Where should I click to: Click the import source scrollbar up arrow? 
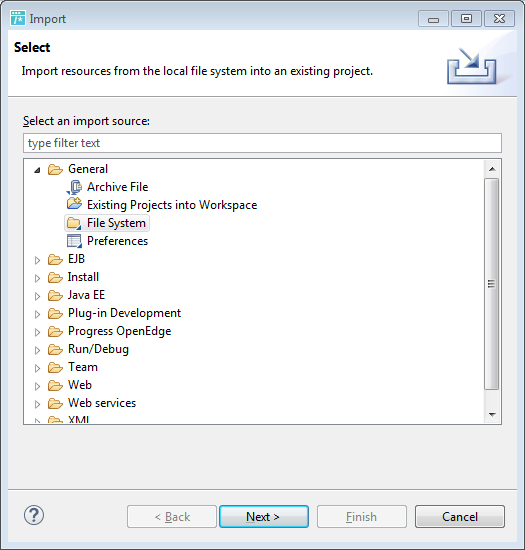coord(492,169)
